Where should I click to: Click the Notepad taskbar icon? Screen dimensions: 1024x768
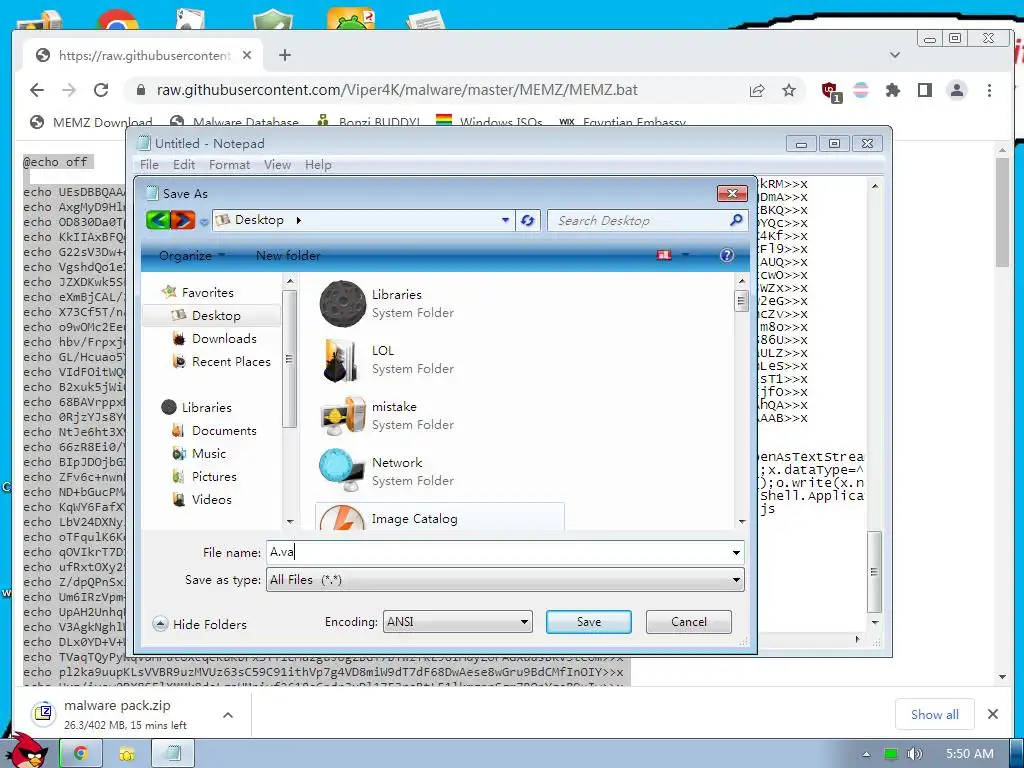click(173, 754)
